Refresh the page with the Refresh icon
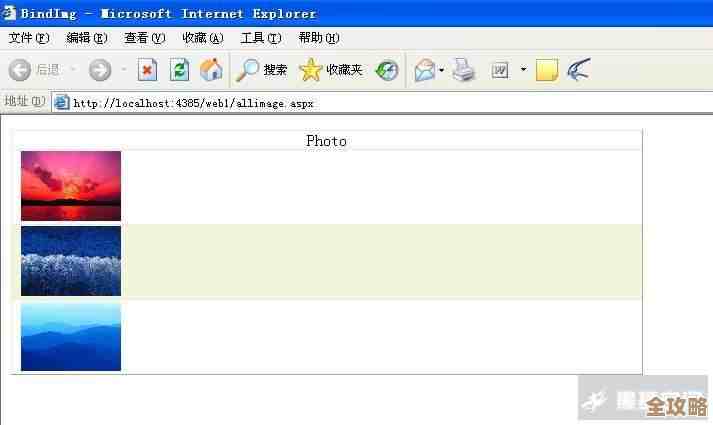This screenshot has height=425, width=713. (x=179, y=70)
